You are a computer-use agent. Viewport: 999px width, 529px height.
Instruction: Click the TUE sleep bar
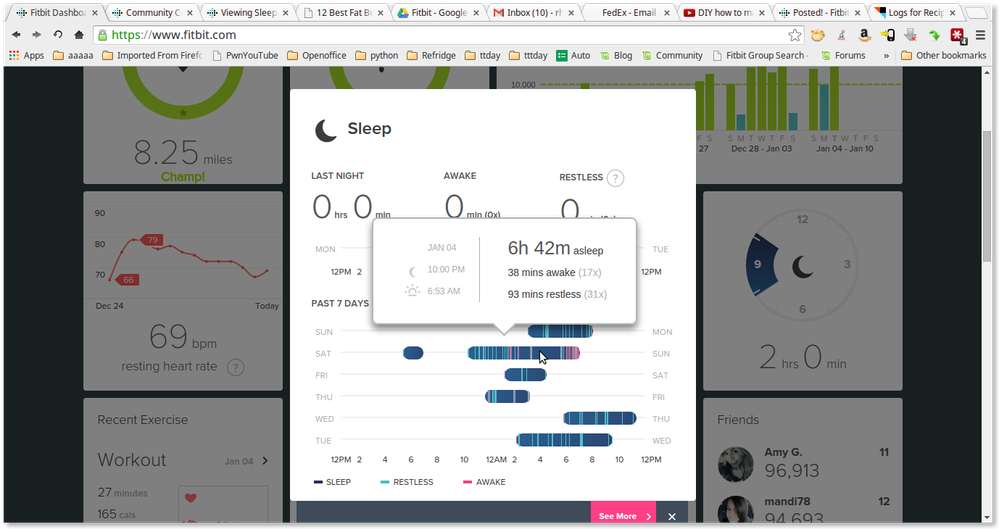click(564, 440)
